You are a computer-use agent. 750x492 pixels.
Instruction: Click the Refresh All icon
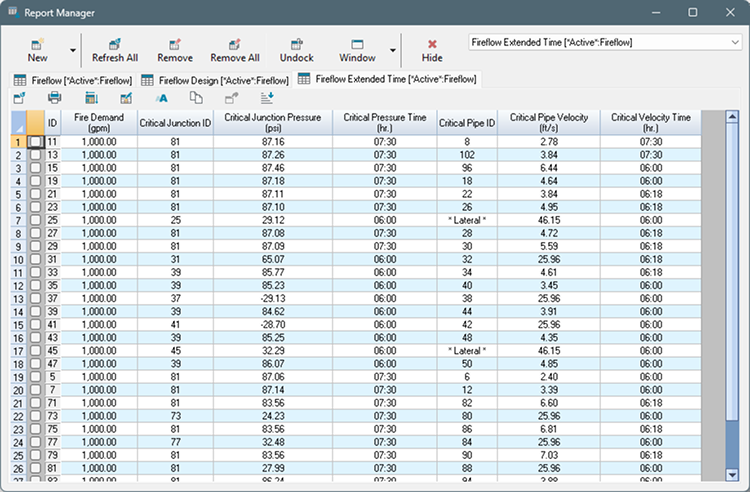tap(115, 44)
